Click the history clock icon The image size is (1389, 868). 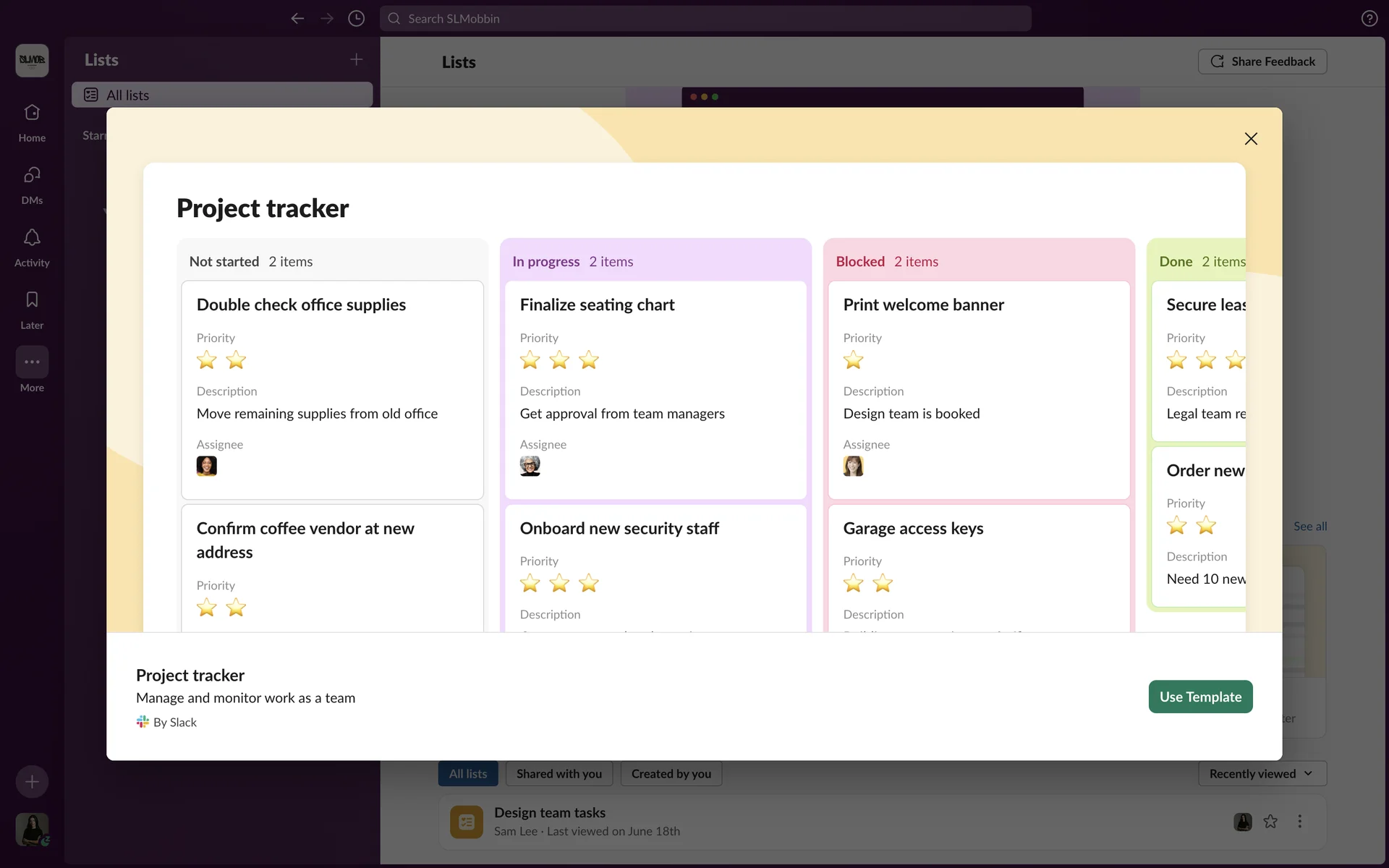click(356, 19)
